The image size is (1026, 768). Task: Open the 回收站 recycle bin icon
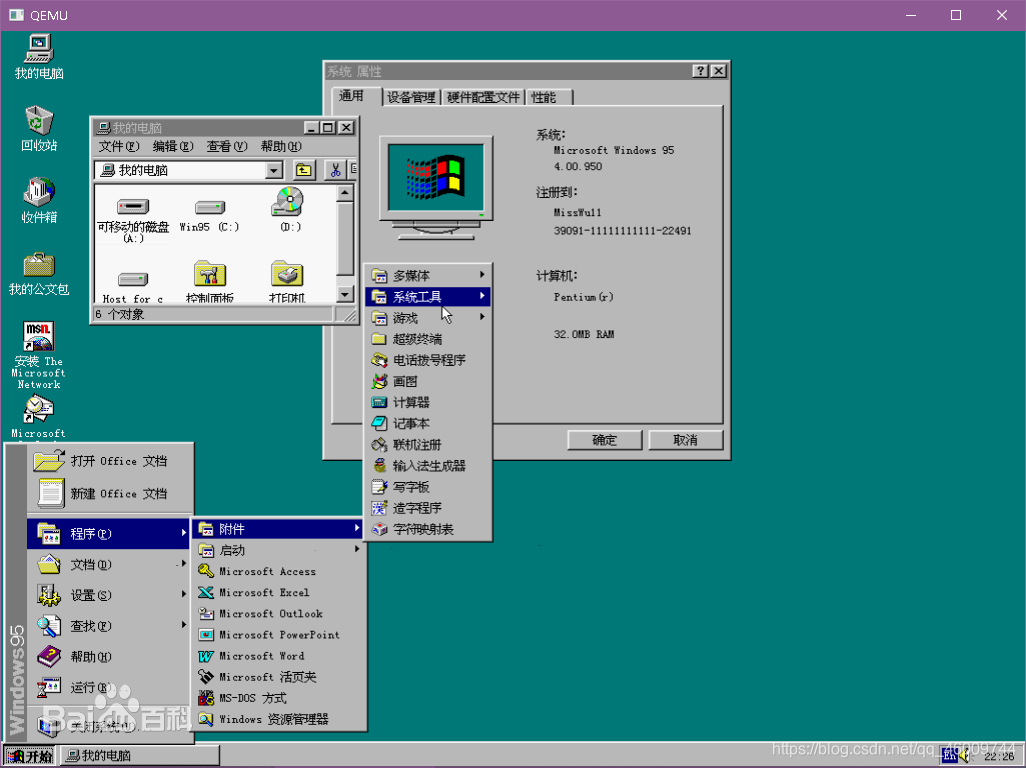tap(39, 129)
